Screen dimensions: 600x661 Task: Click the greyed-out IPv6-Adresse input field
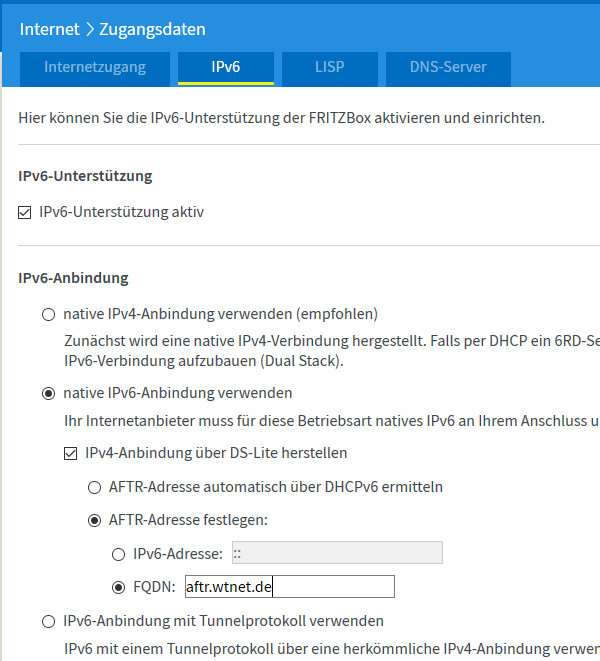point(336,553)
